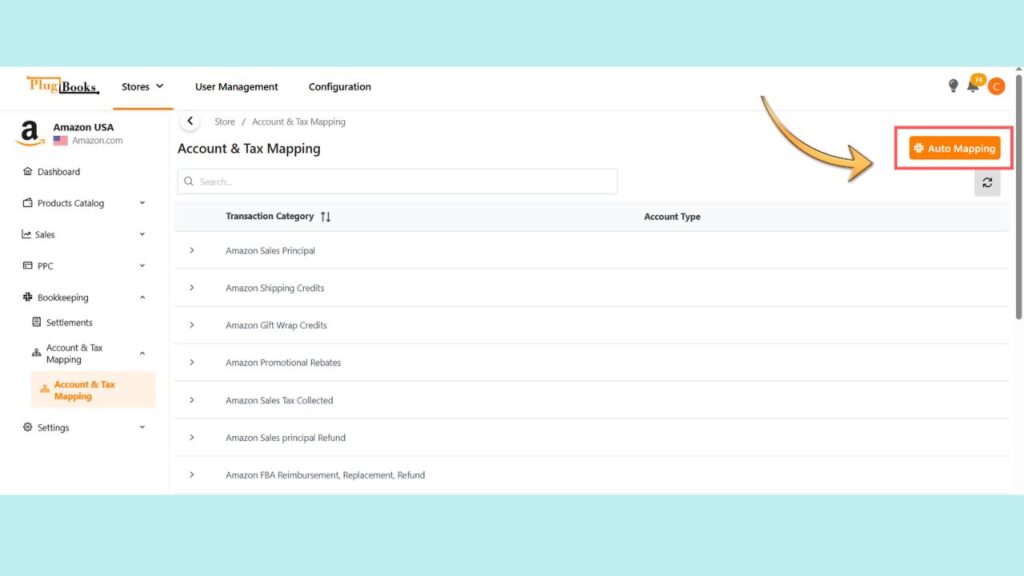Collapse the Bookkeeping section chevron
Screen dimensions: 1024x576
(142, 297)
